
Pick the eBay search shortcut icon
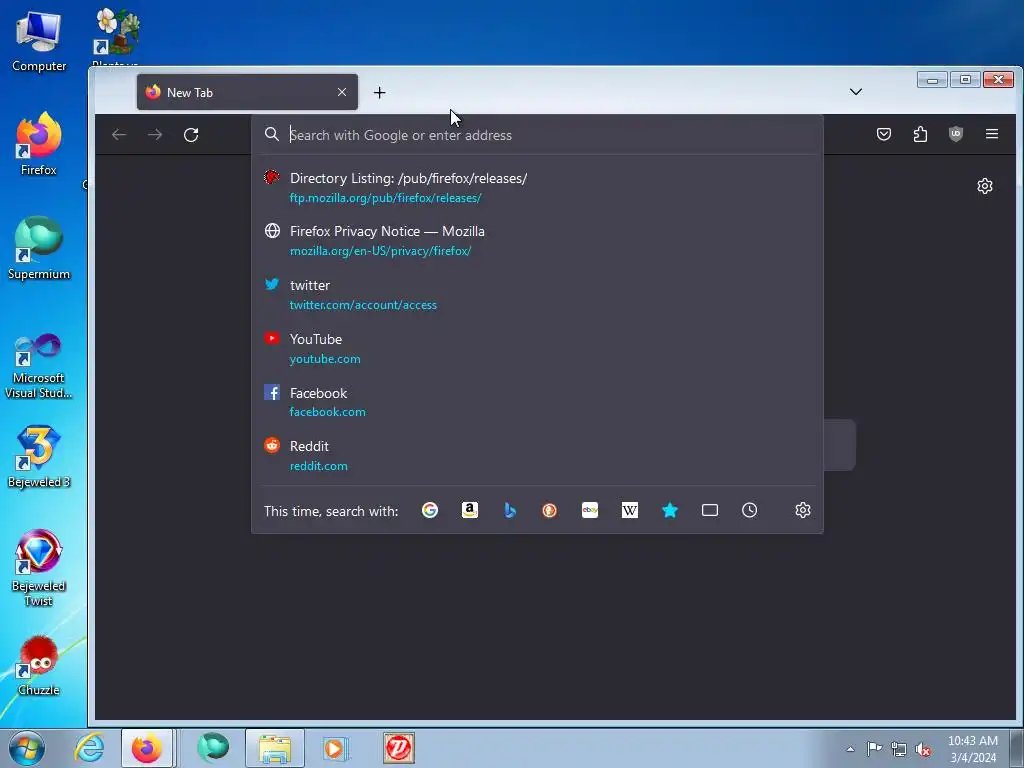coord(590,510)
